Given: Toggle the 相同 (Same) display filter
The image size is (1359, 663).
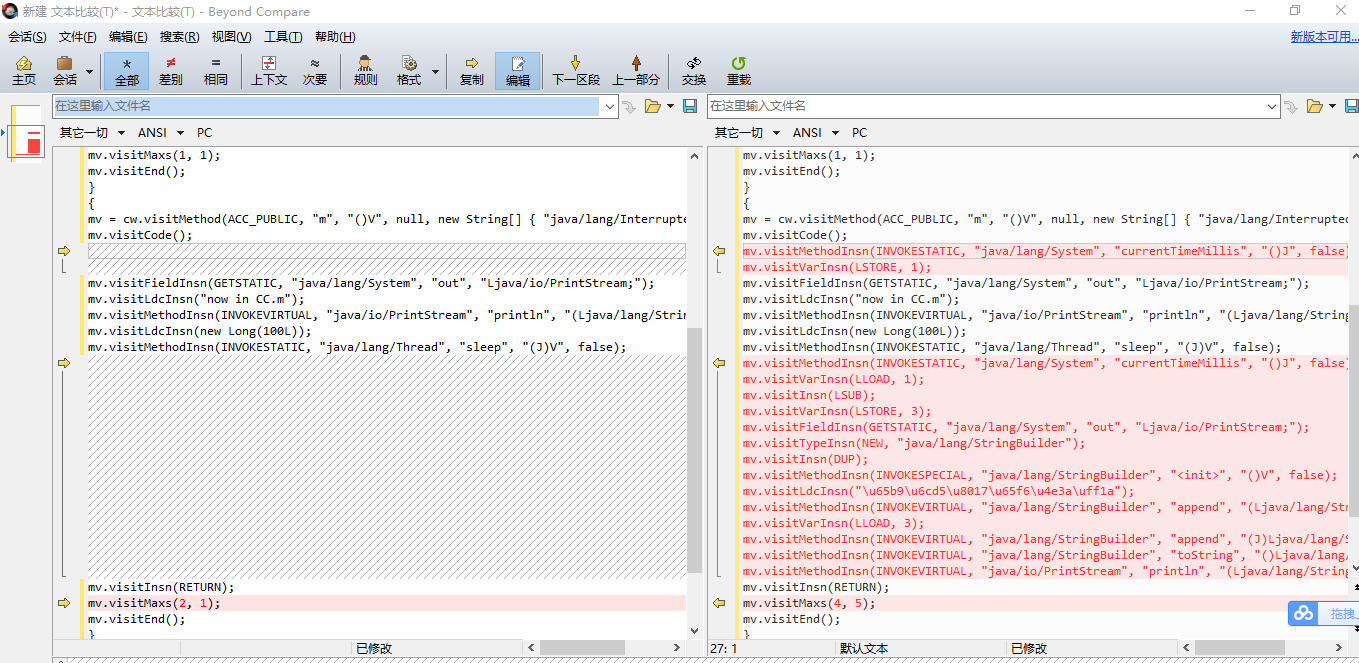Looking at the screenshot, I should (x=216, y=70).
